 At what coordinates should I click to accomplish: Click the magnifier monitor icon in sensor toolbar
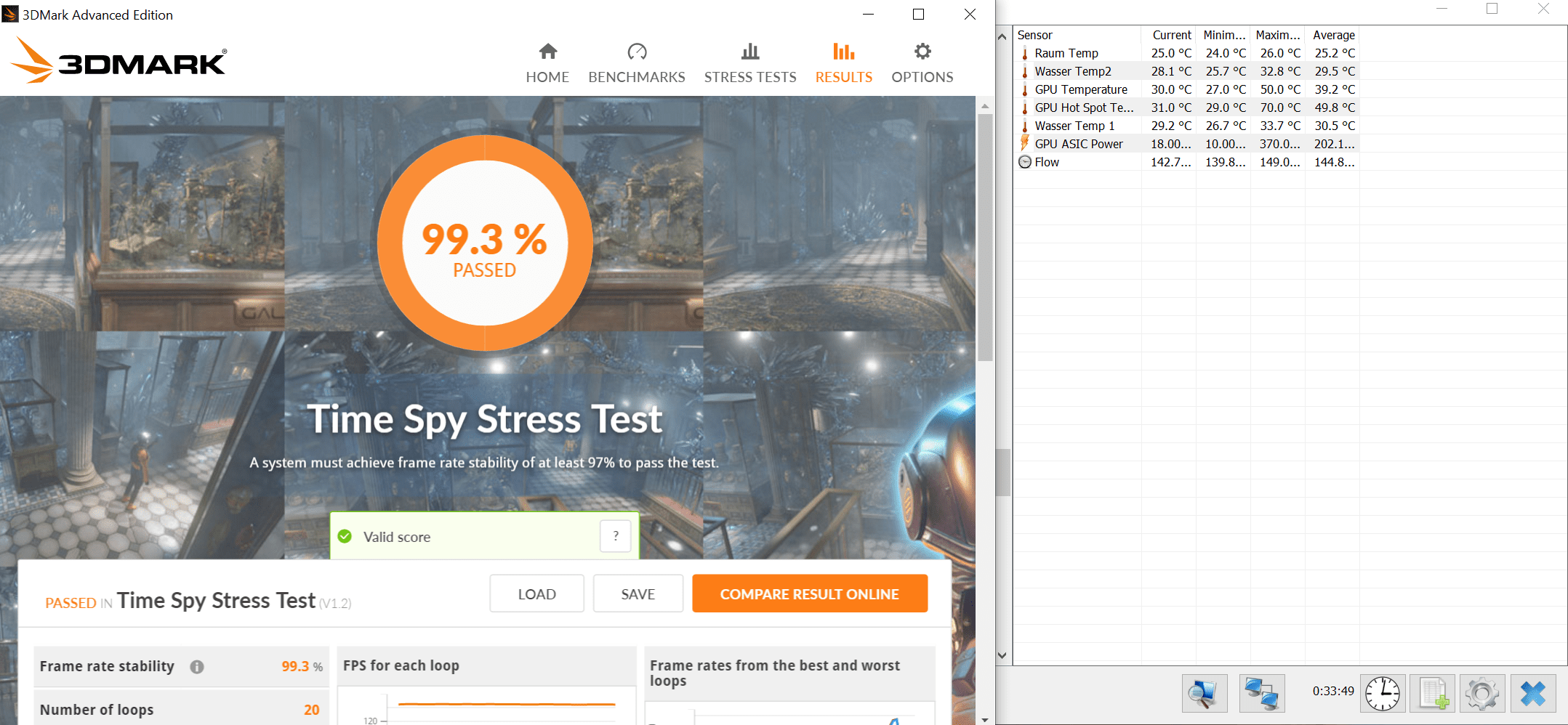click(x=1205, y=693)
